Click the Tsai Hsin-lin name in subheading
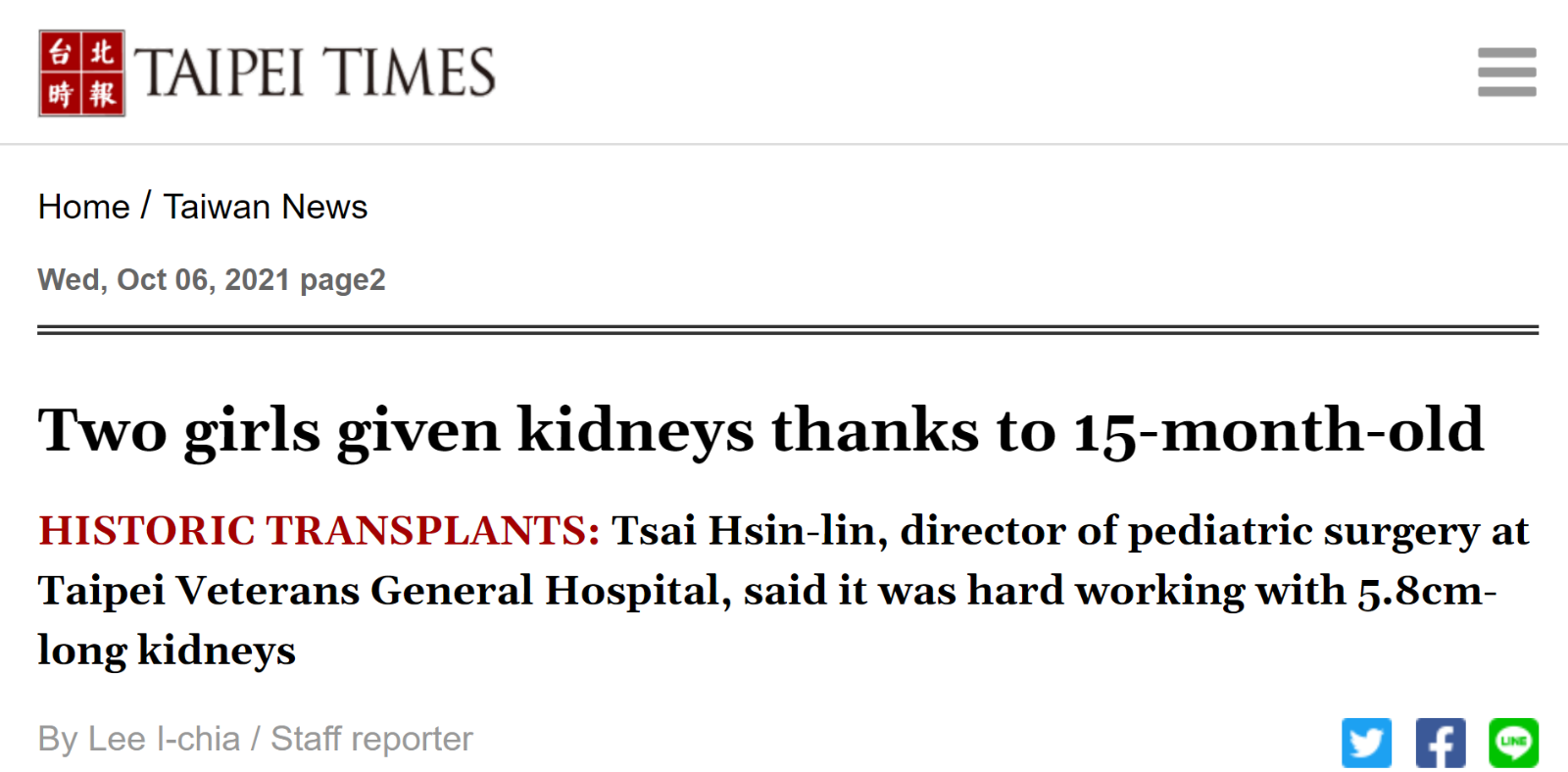Viewport: 1568px width, 772px height. [x=750, y=530]
